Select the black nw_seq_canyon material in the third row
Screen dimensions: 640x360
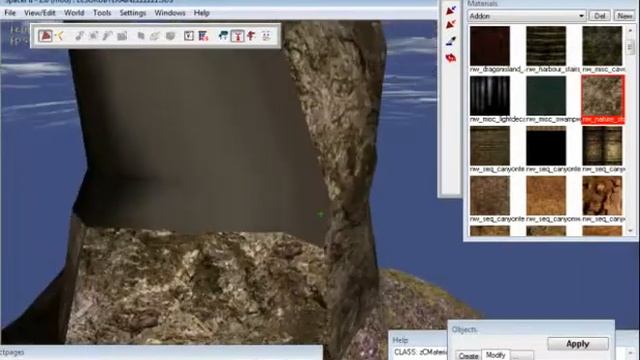point(546,146)
